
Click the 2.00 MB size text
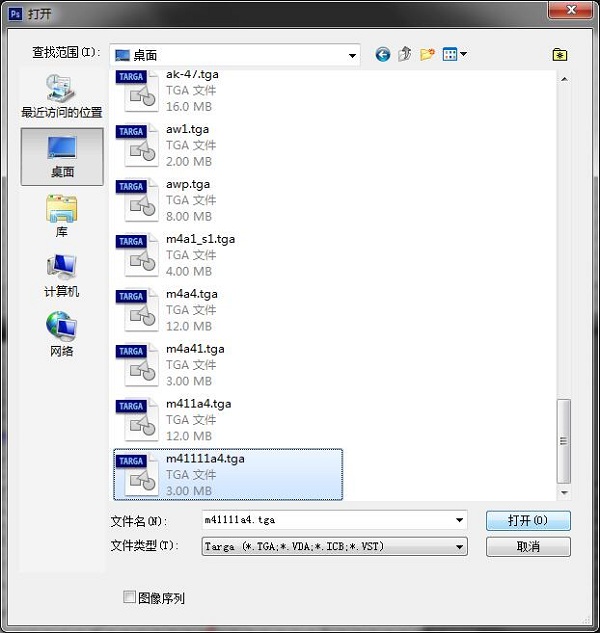tap(189, 161)
